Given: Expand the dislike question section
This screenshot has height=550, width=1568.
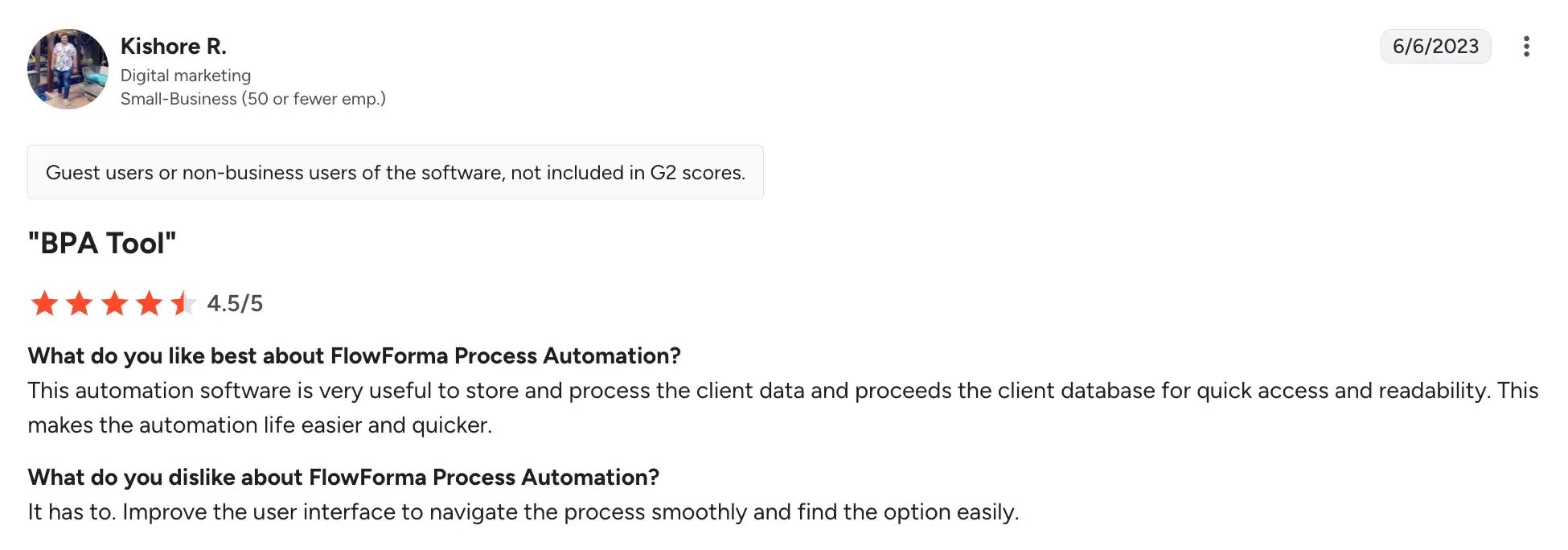Looking at the screenshot, I should pyautogui.click(x=343, y=477).
